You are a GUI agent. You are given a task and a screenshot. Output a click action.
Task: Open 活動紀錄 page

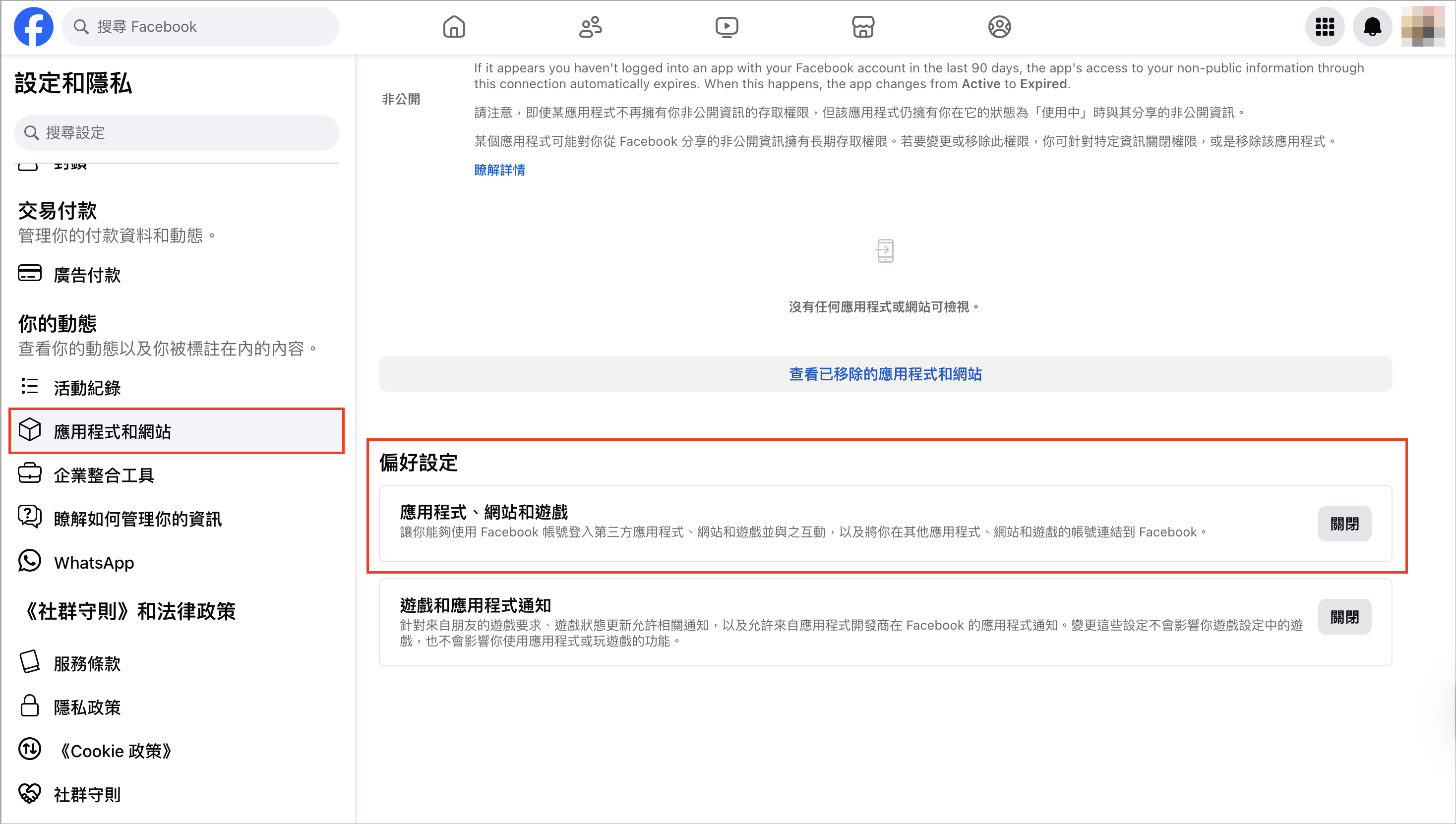pos(177,388)
